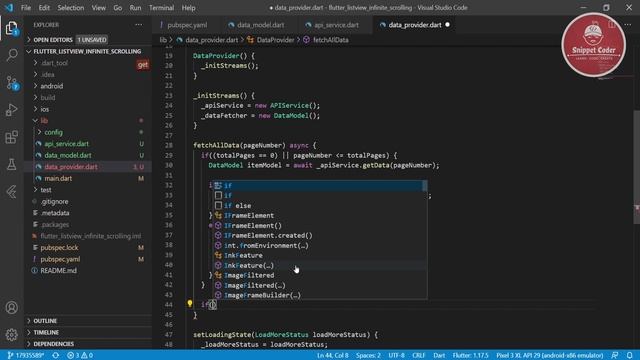640x360 pixels.
Task: Open the Run menu
Action: pyautogui.click(x=135, y=8)
